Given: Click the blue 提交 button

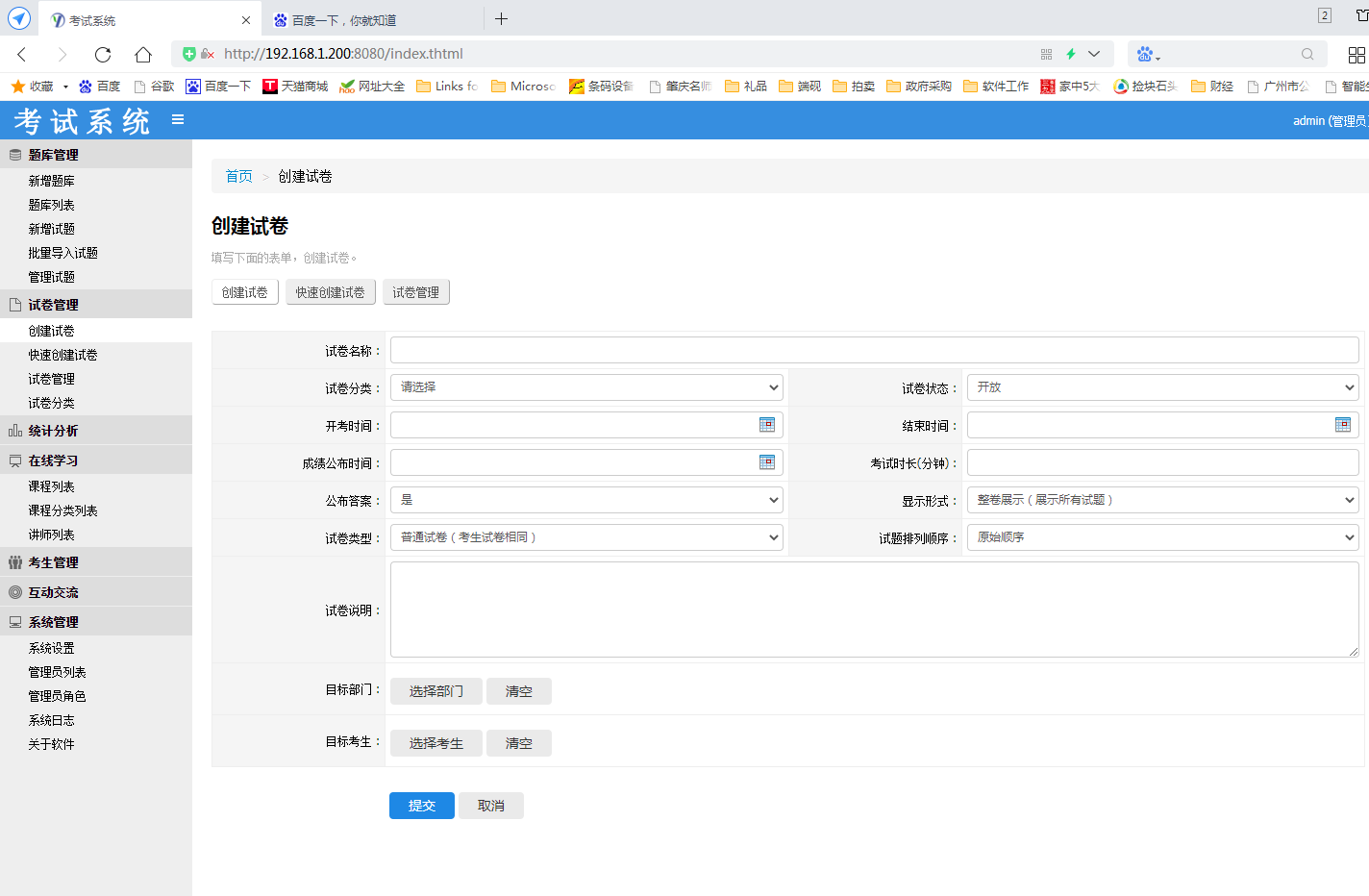Looking at the screenshot, I should point(421,806).
